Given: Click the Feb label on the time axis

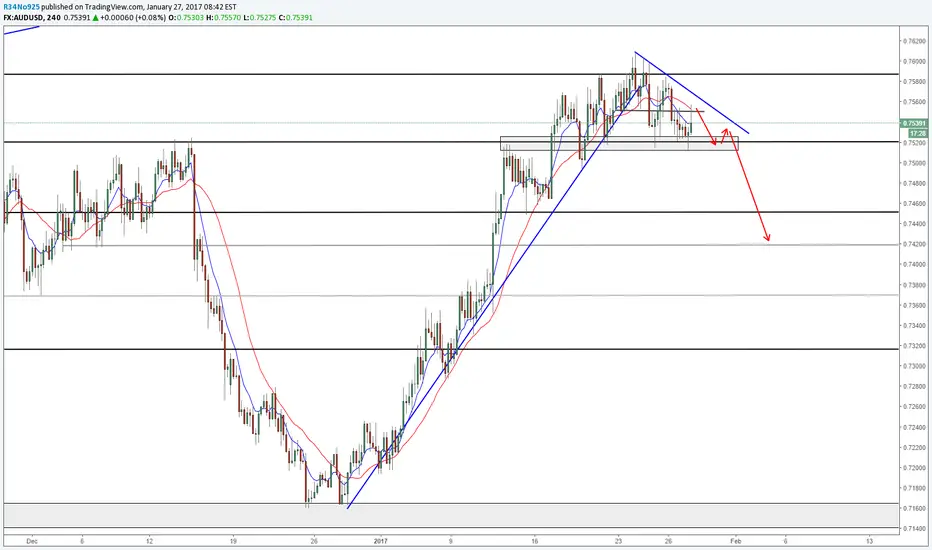Looking at the screenshot, I should tap(735, 541).
